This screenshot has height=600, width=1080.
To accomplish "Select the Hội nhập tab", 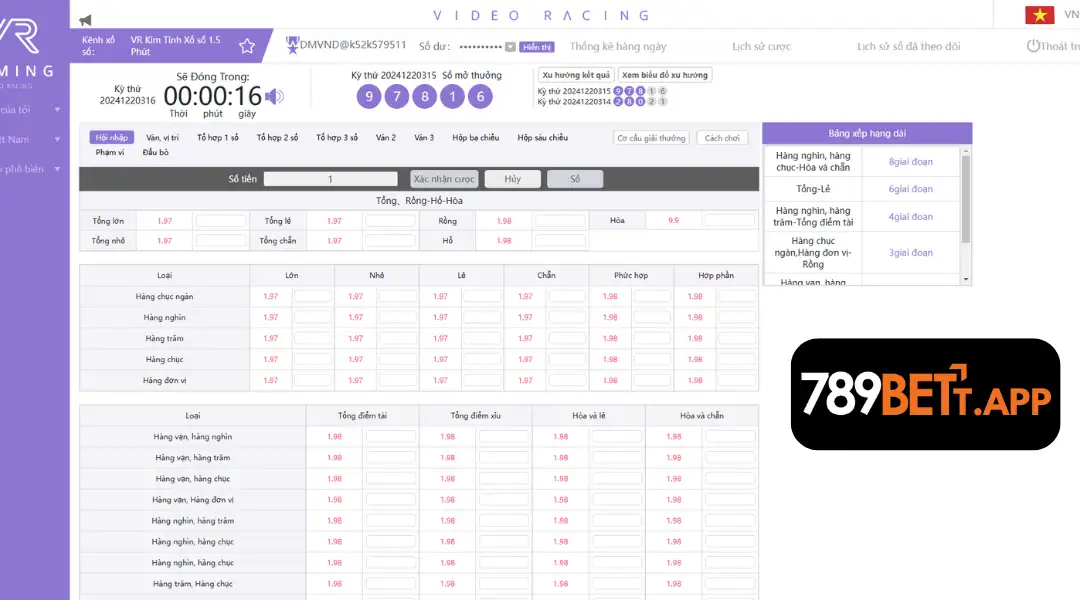I will (x=112, y=138).
